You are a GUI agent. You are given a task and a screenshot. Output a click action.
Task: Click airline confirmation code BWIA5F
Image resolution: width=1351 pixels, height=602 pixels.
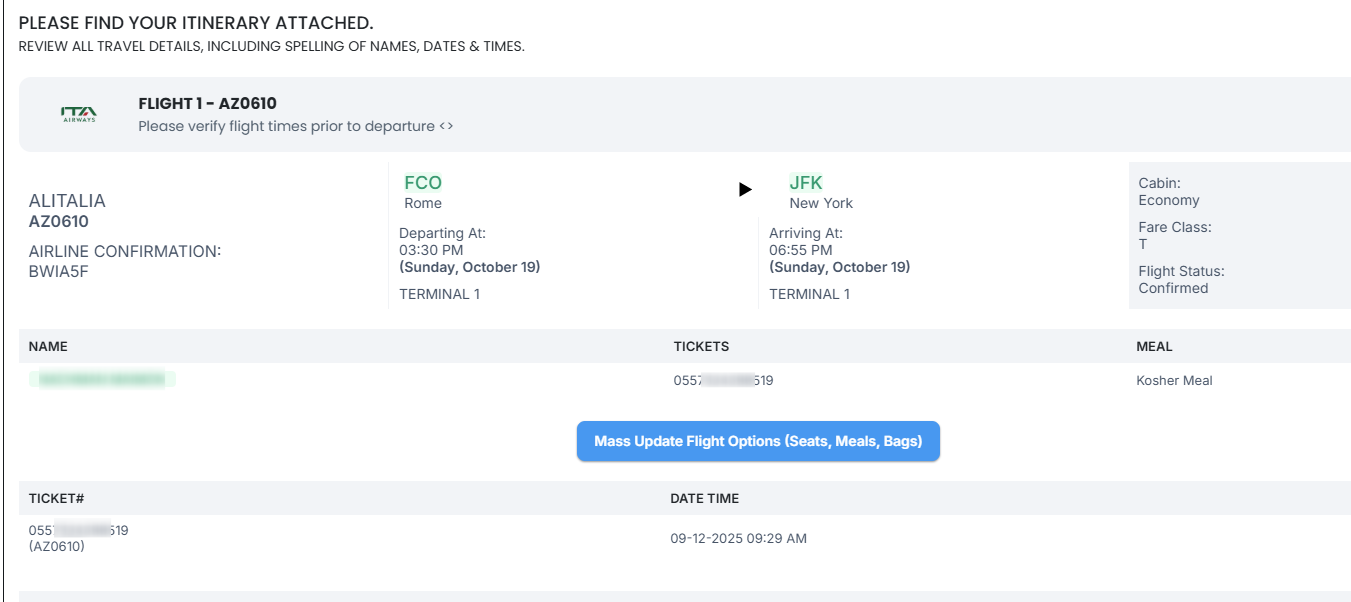59,271
